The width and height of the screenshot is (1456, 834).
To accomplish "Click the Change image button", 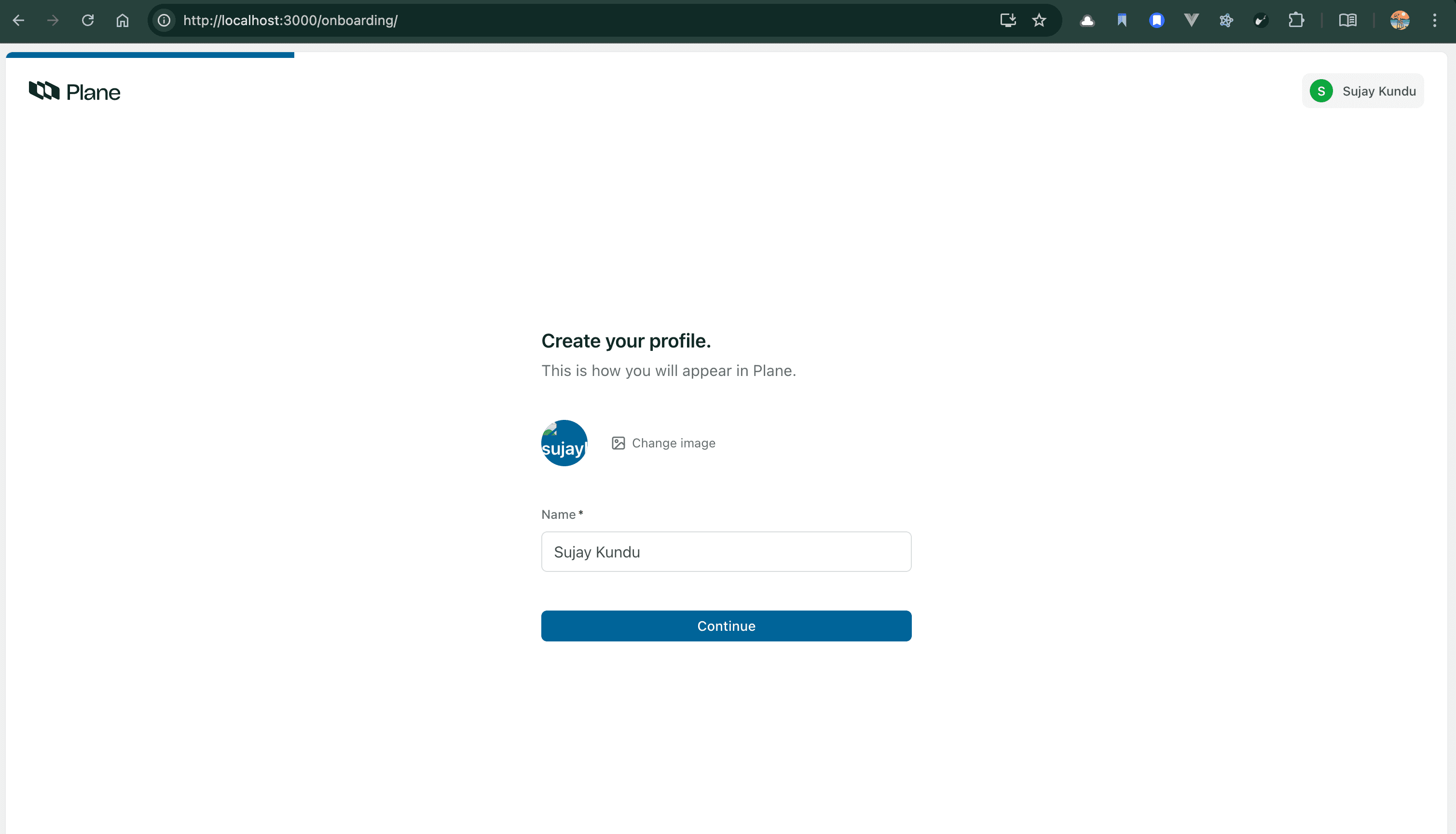I will click(x=663, y=443).
